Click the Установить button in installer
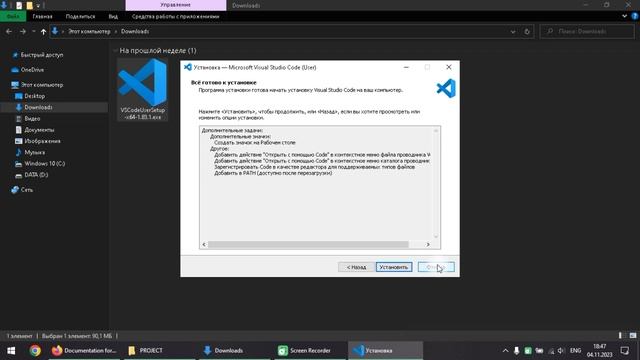 click(x=394, y=267)
